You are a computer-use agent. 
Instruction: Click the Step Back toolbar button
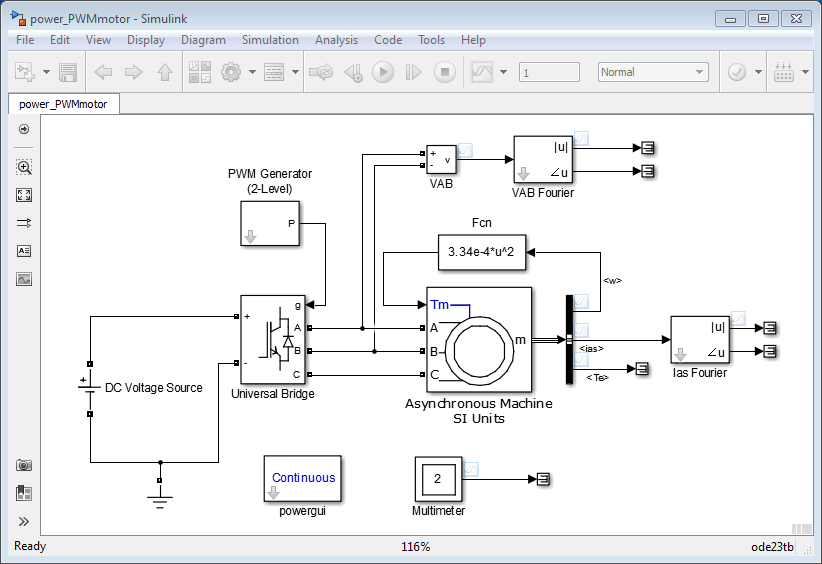(x=353, y=72)
